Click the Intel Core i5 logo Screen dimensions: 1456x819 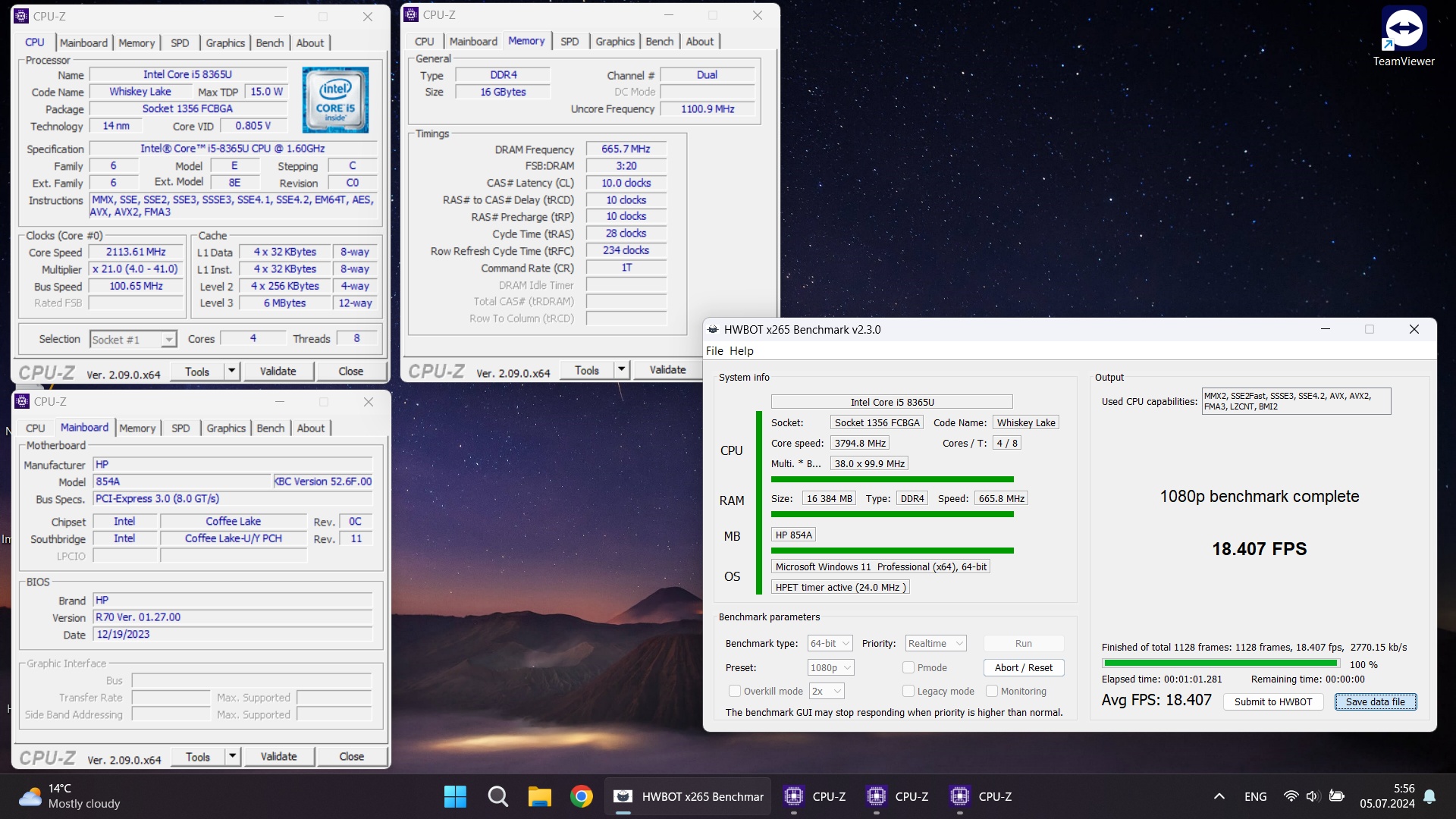pyautogui.click(x=335, y=100)
